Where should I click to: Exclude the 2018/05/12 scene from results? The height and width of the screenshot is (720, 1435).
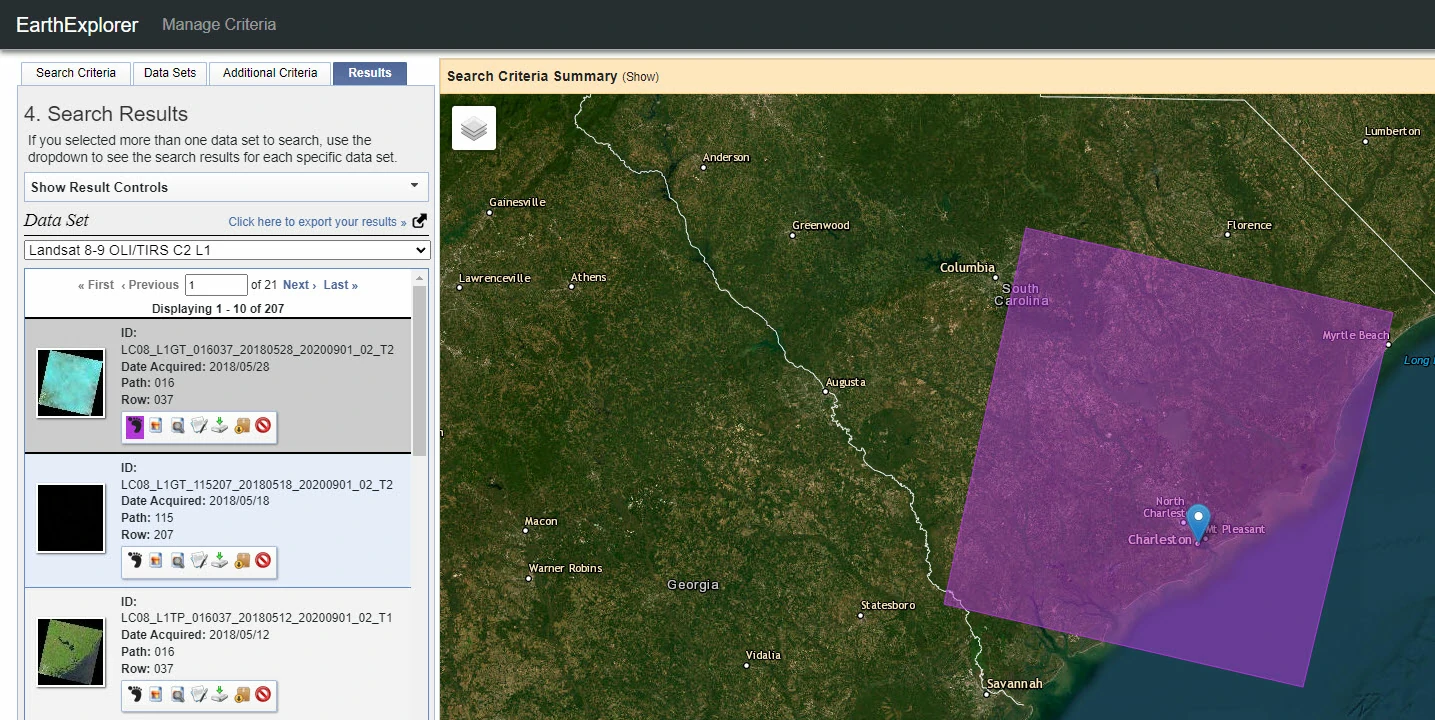click(263, 694)
